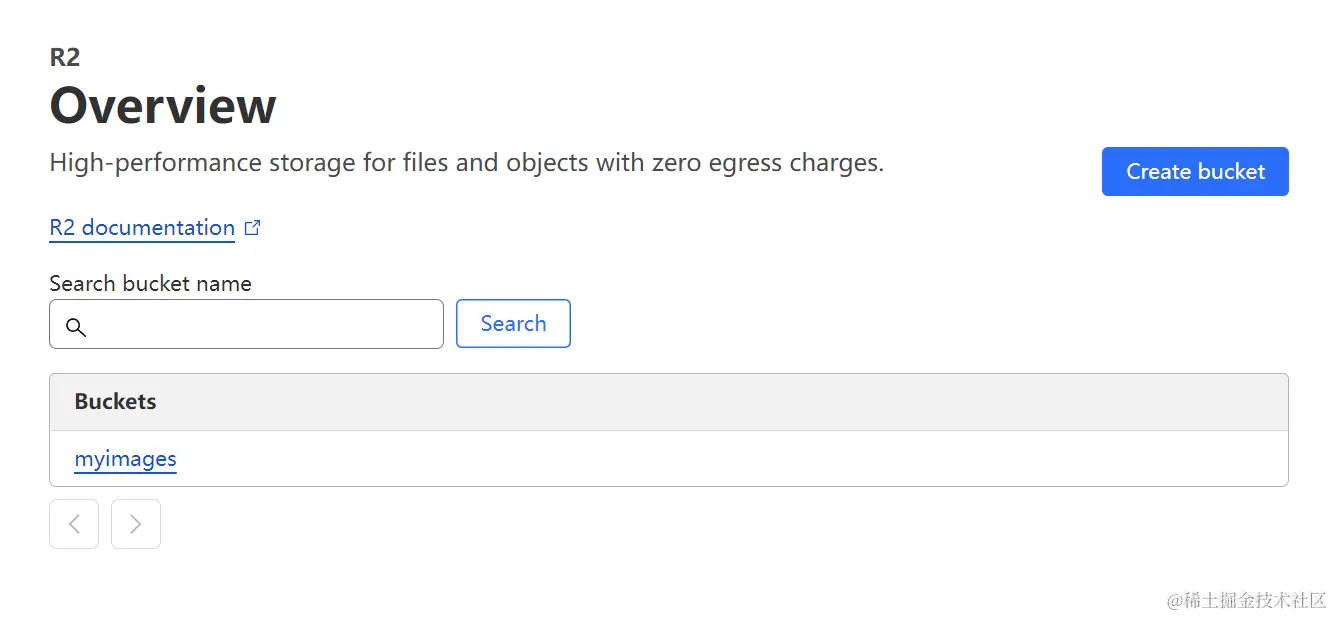Open the myimages bucket
This screenshot has width=1333, height=617.
point(125,459)
